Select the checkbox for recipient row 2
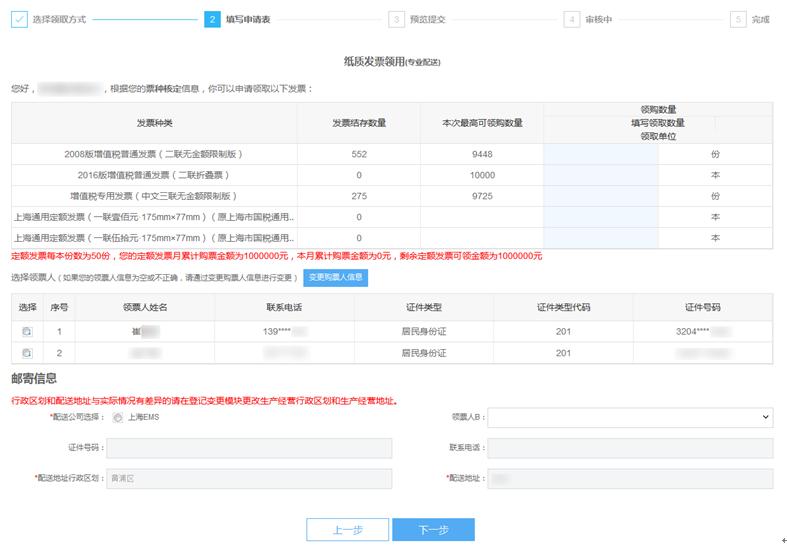Viewport: 787px width, 548px height. [x=27, y=353]
